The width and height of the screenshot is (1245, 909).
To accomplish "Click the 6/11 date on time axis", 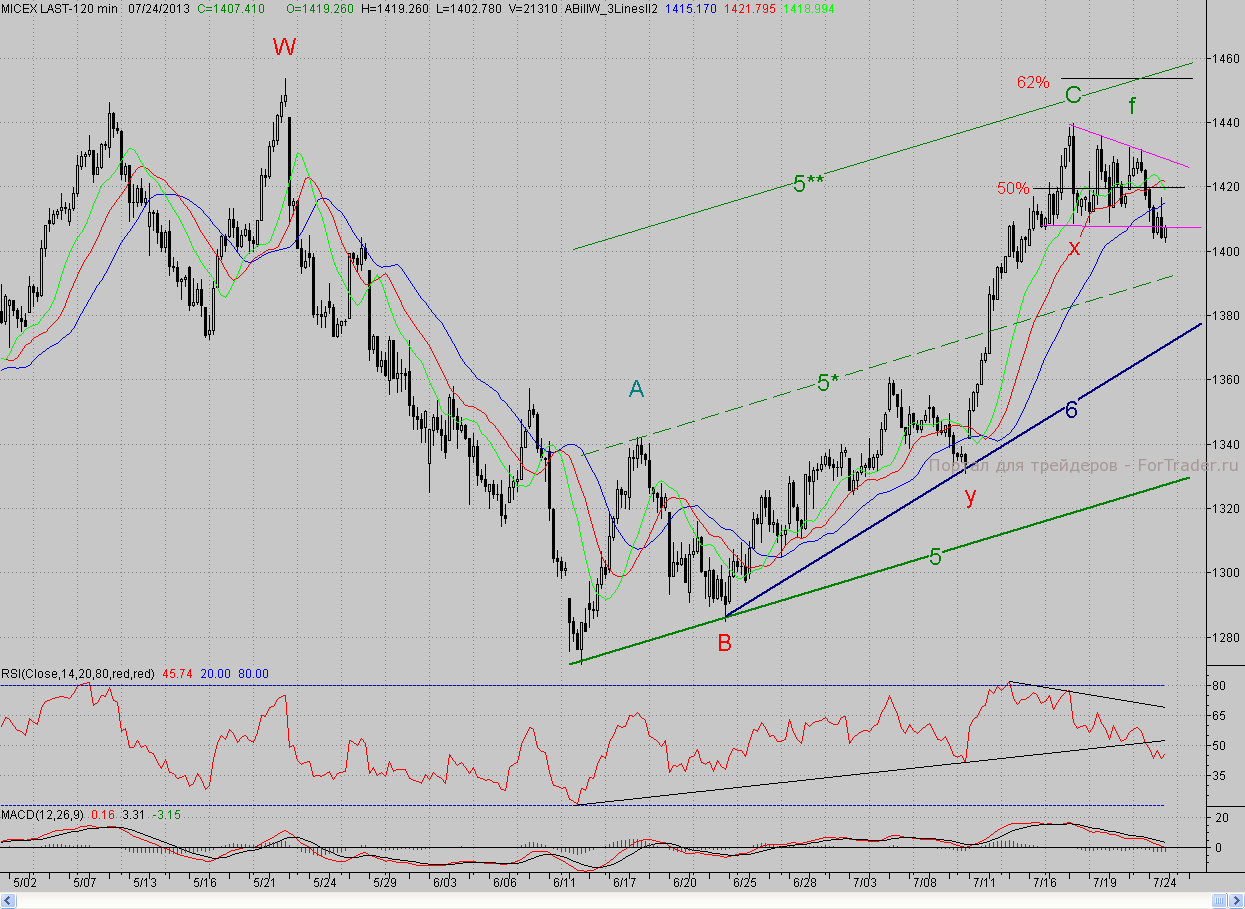I will coord(564,883).
